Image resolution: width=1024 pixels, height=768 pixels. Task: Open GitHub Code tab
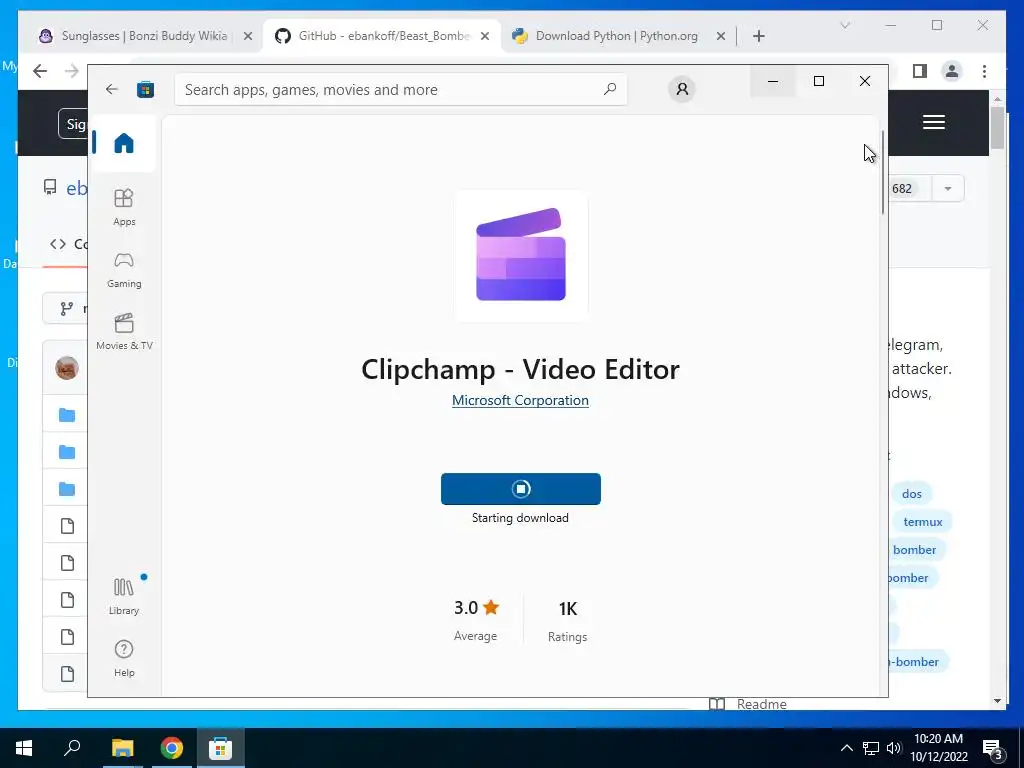click(x=68, y=244)
